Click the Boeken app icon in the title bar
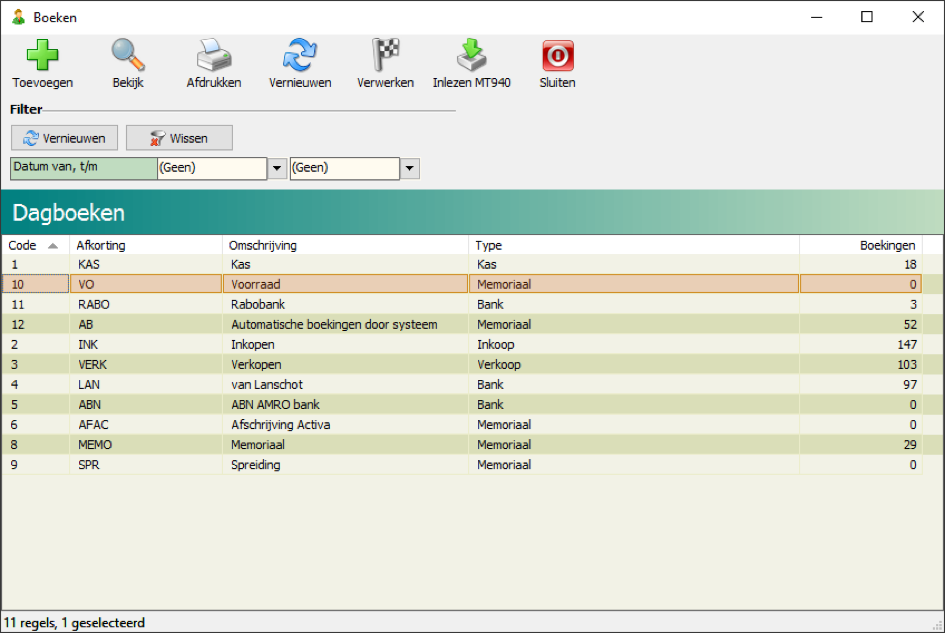Image resolution: width=945 pixels, height=633 pixels. point(19,17)
